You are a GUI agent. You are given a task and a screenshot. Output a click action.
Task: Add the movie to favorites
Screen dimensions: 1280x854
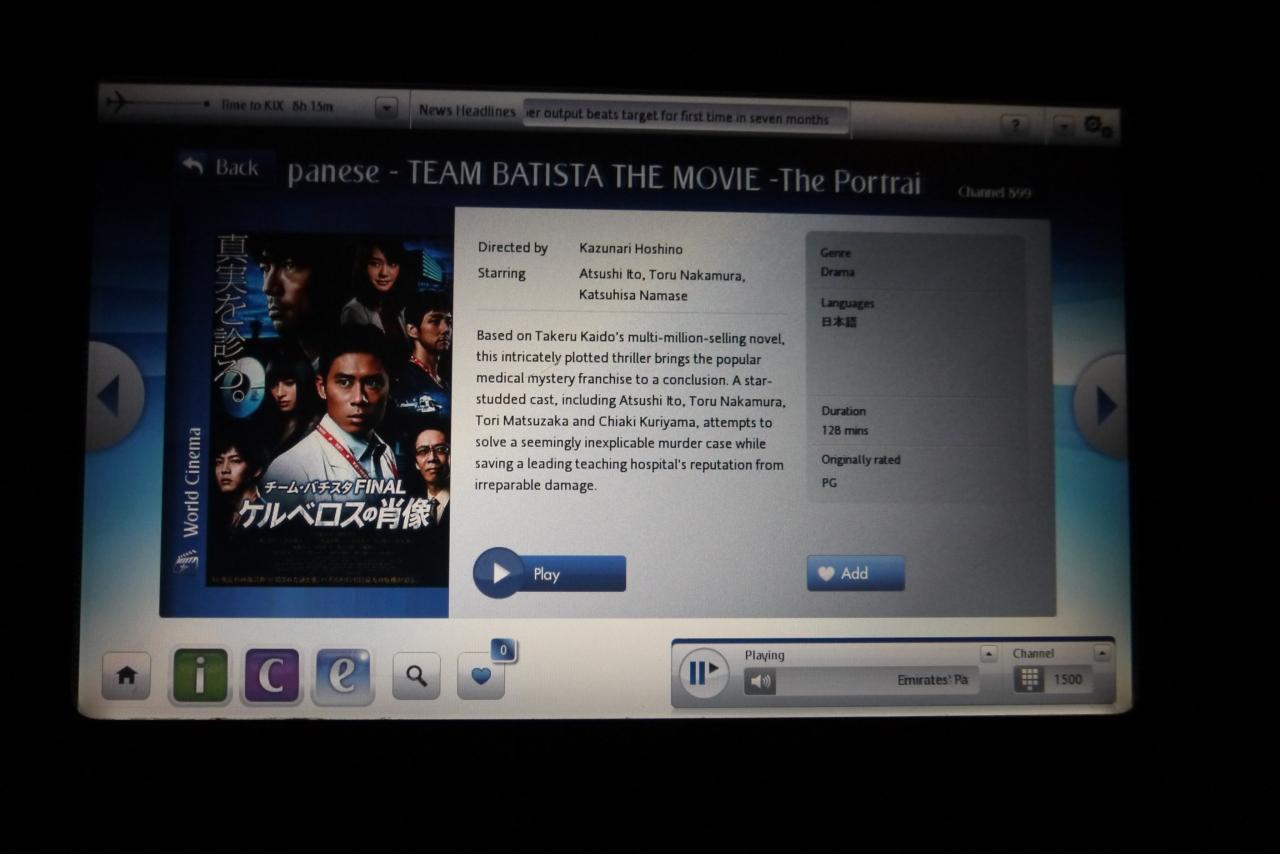coord(855,573)
